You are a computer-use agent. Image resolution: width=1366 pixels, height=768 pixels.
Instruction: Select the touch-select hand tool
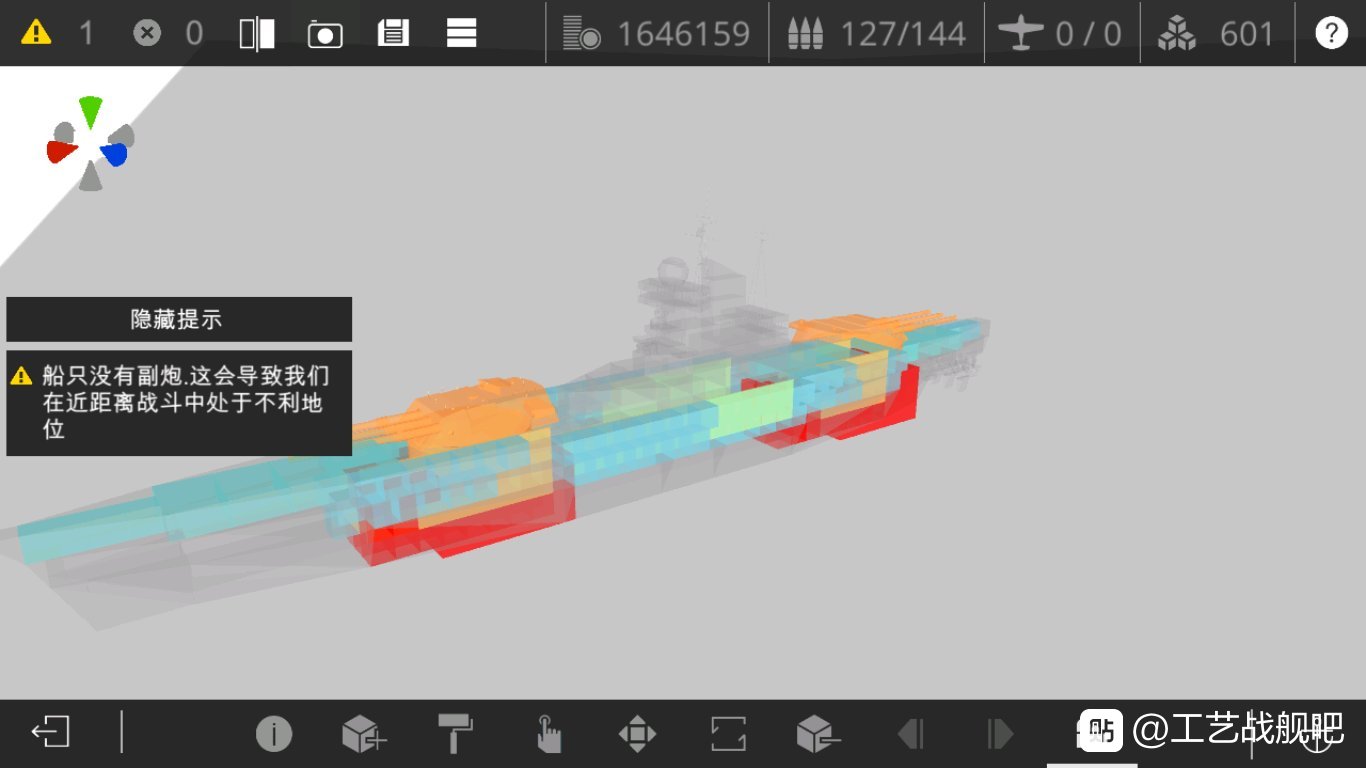click(548, 734)
